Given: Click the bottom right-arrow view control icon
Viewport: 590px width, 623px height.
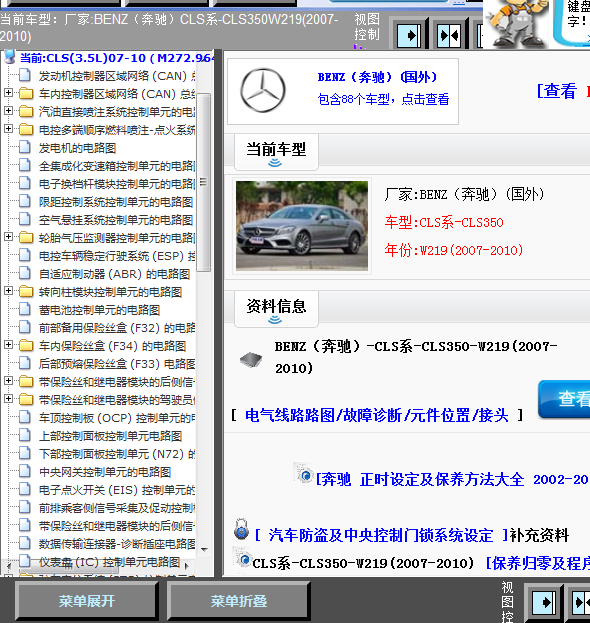Looking at the screenshot, I should pos(544,602).
